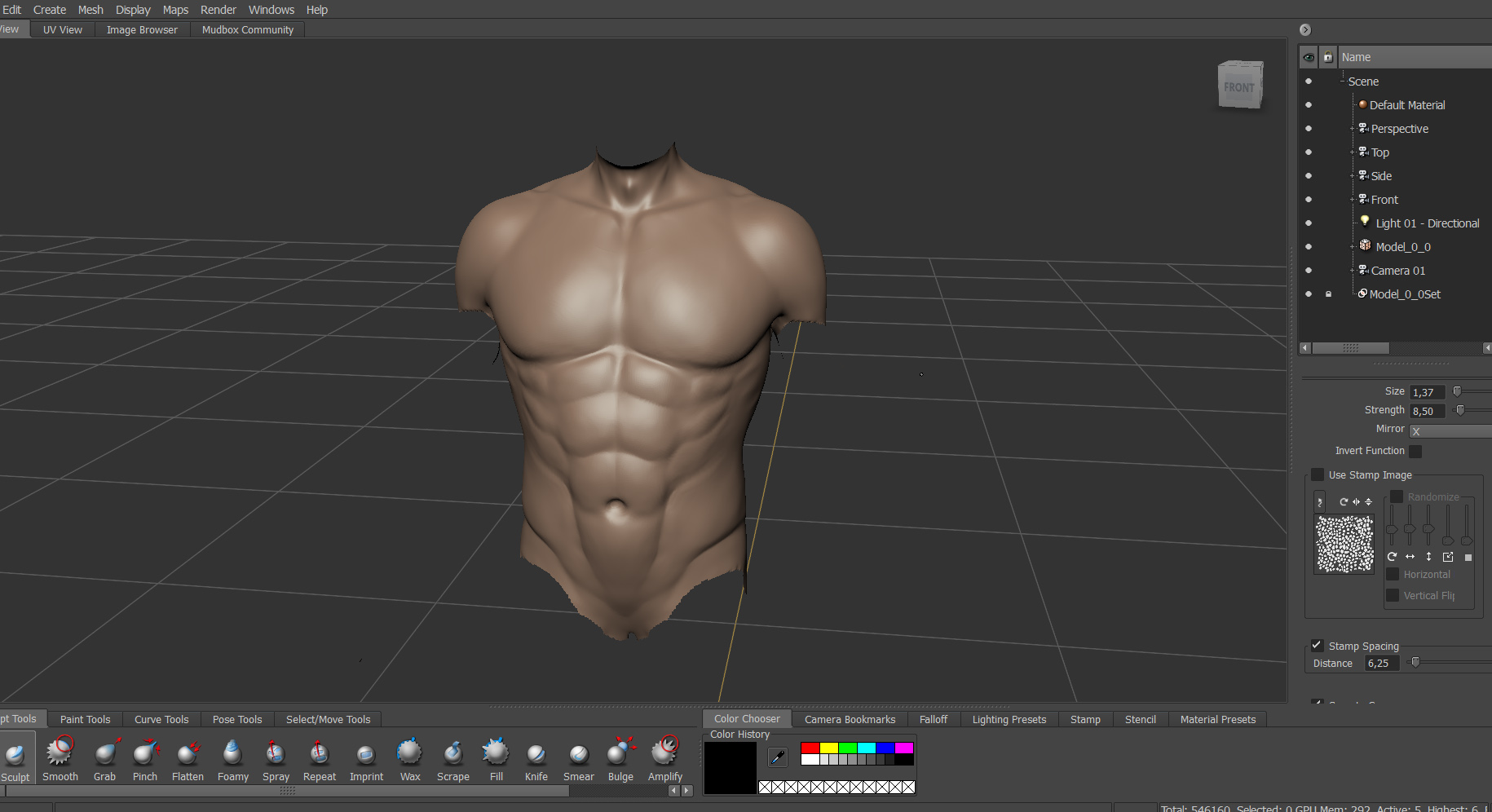Viewport: 1492px width, 812px height.
Task: Pick the red color swatch
Action: pos(810,748)
